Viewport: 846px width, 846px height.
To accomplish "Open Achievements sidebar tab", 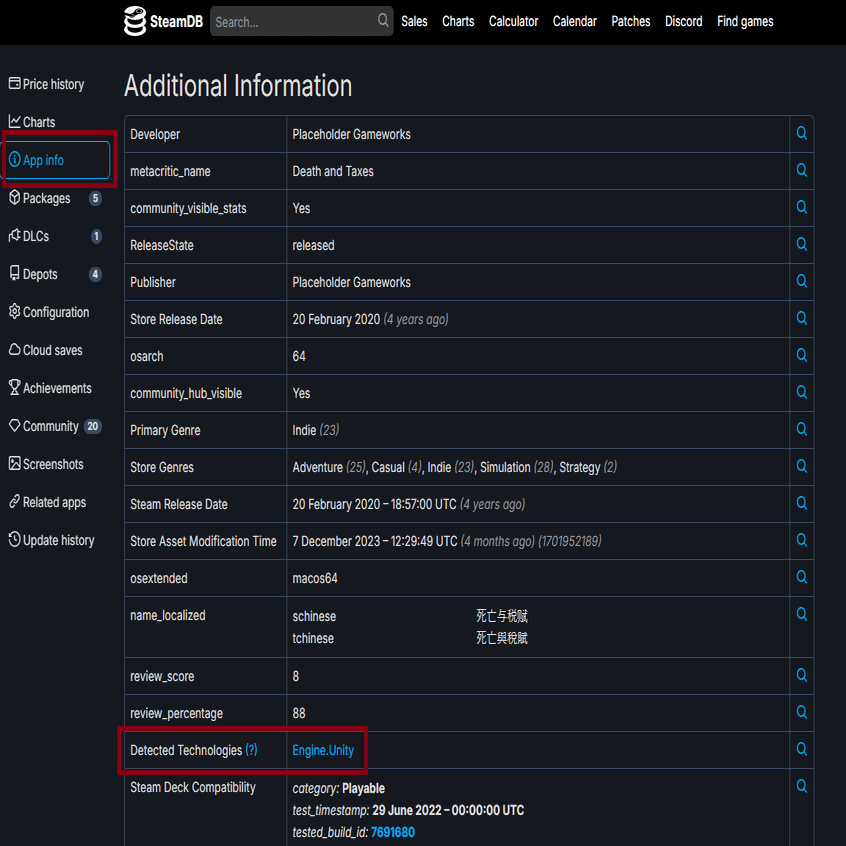I will (50, 388).
